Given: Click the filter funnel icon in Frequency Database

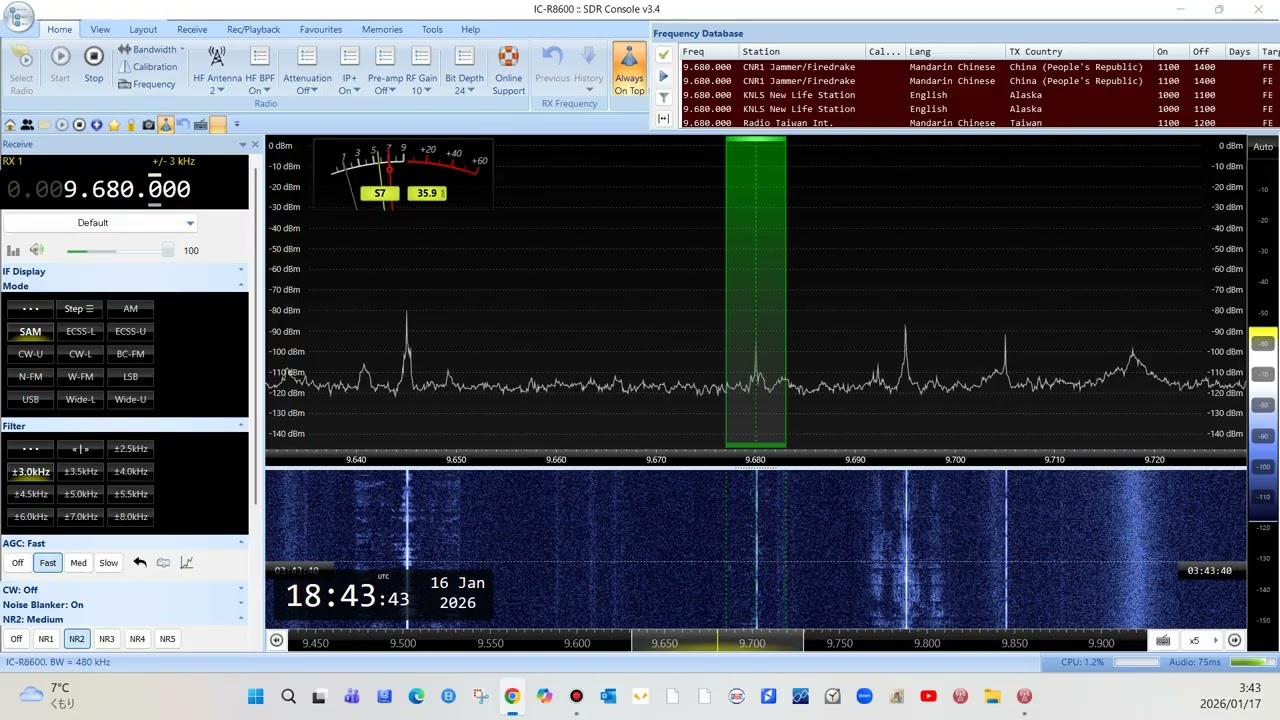Looking at the screenshot, I should pos(664,97).
